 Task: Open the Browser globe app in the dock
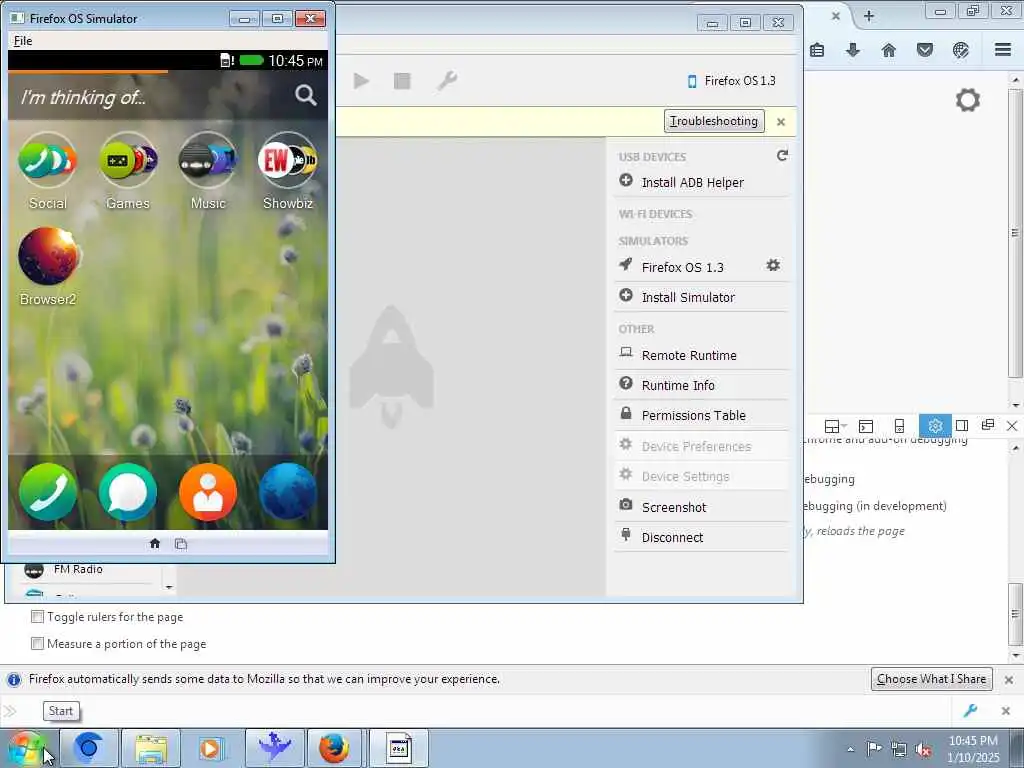point(288,492)
